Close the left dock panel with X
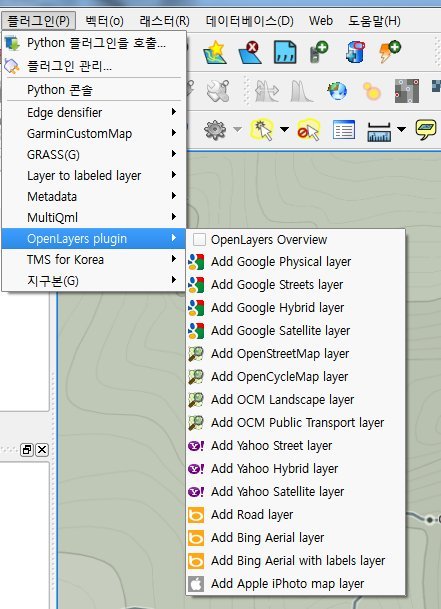The height and width of the screenshot is (609, 441). (x=42, y=450)
